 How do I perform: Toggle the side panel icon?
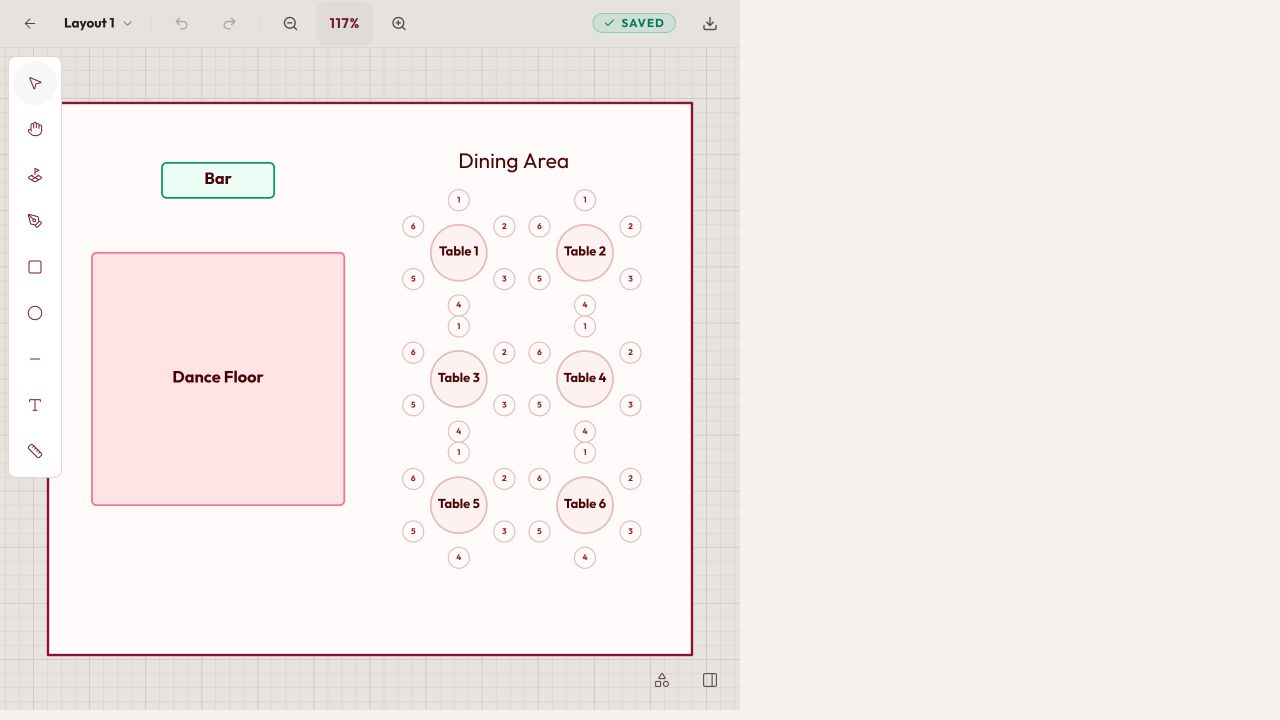tap(710, 680)
